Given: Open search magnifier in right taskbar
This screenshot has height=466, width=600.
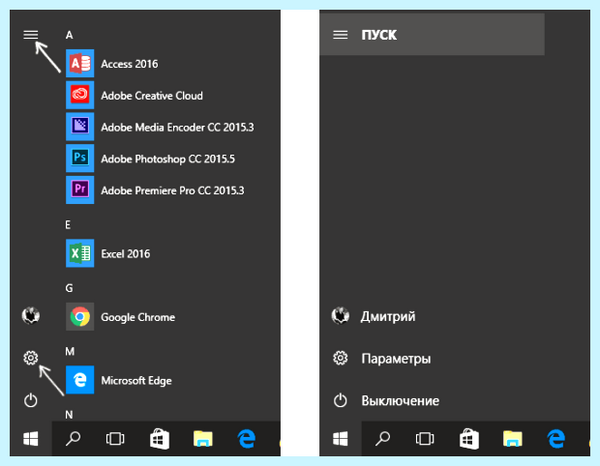Looking at the screenshot, I should point(382,438).
